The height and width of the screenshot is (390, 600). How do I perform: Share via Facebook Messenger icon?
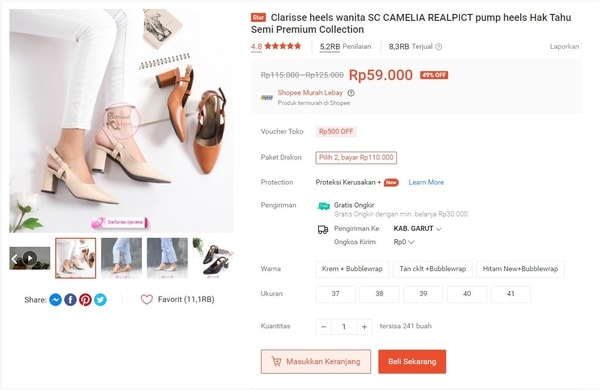coord(55,300)
